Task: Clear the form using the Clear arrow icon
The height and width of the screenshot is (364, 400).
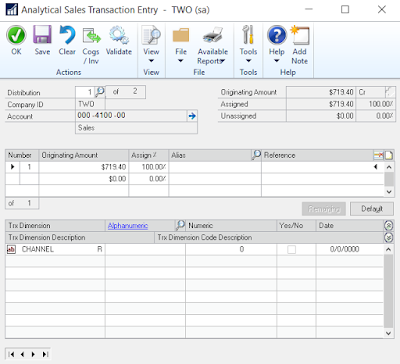Action: tap(67, 35)
